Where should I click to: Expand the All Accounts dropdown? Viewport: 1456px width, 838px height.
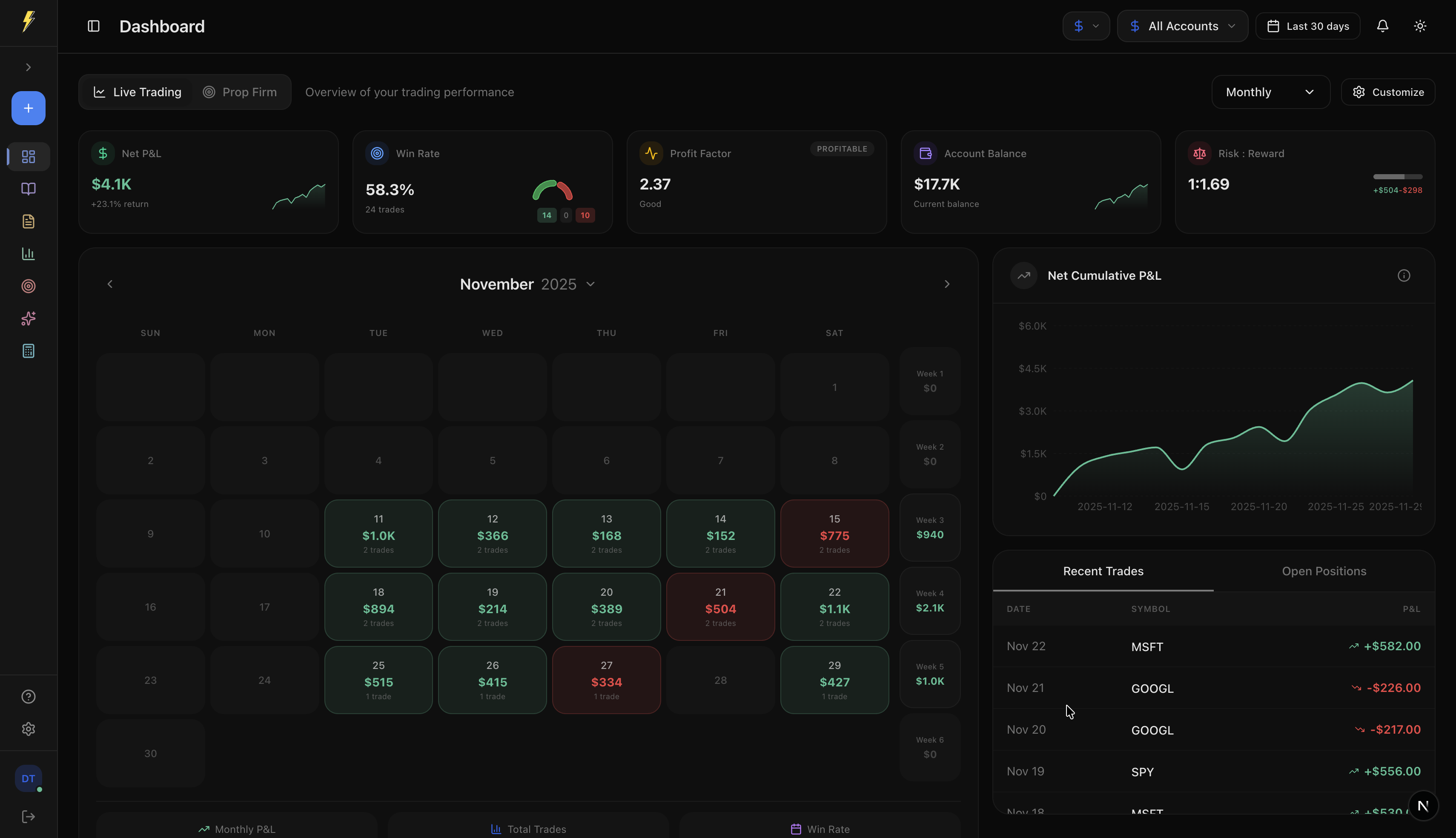pos(1182,26)
